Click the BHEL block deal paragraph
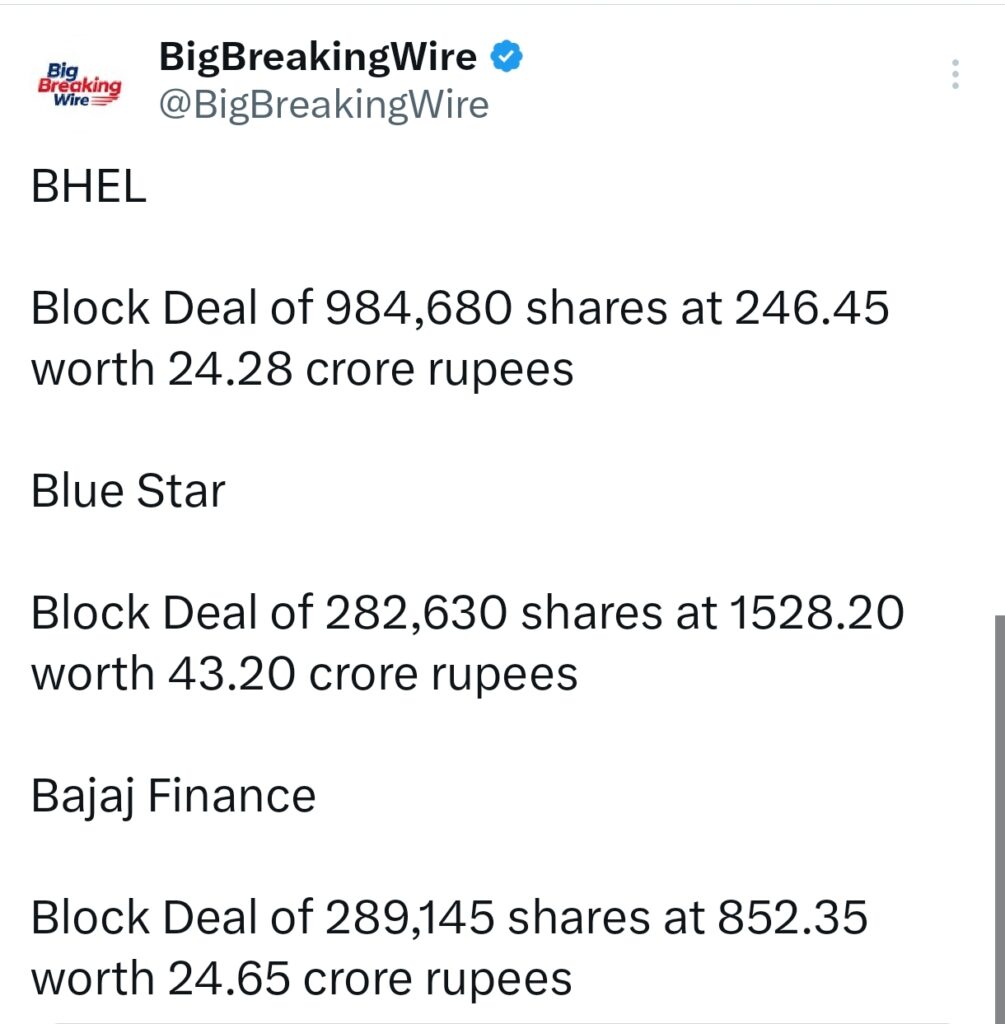The width and height of the screenshot is (1005, 1024). [460, 338]
